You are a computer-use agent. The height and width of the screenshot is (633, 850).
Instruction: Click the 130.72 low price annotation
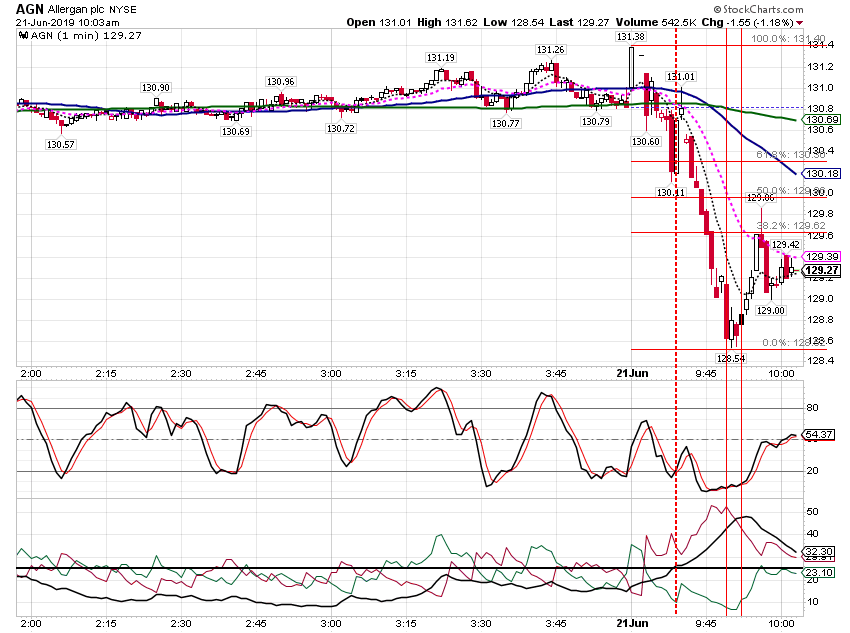(340, 129)
